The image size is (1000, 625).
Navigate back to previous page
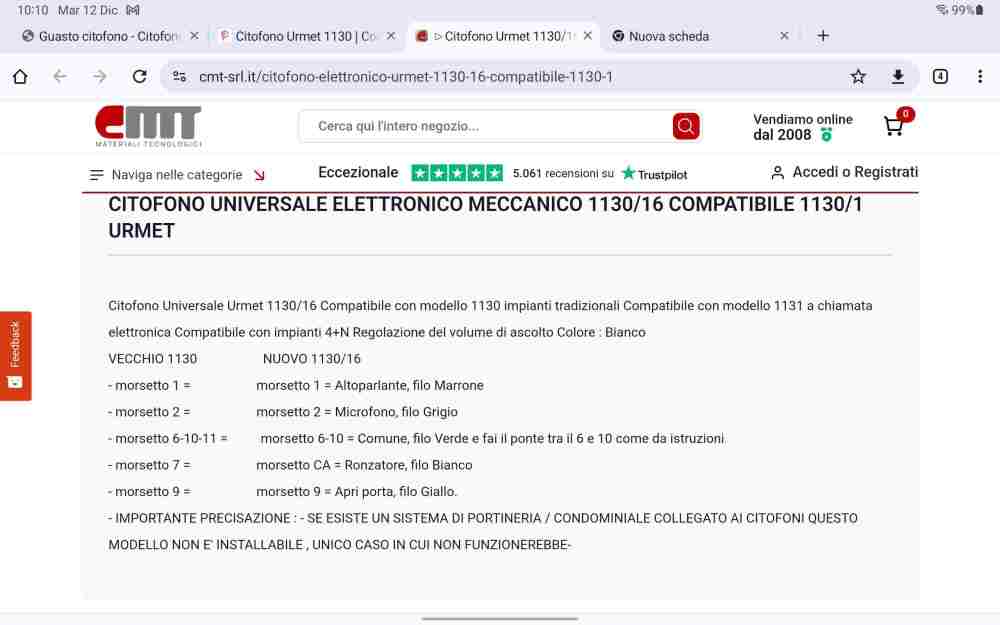pos(60,77)
